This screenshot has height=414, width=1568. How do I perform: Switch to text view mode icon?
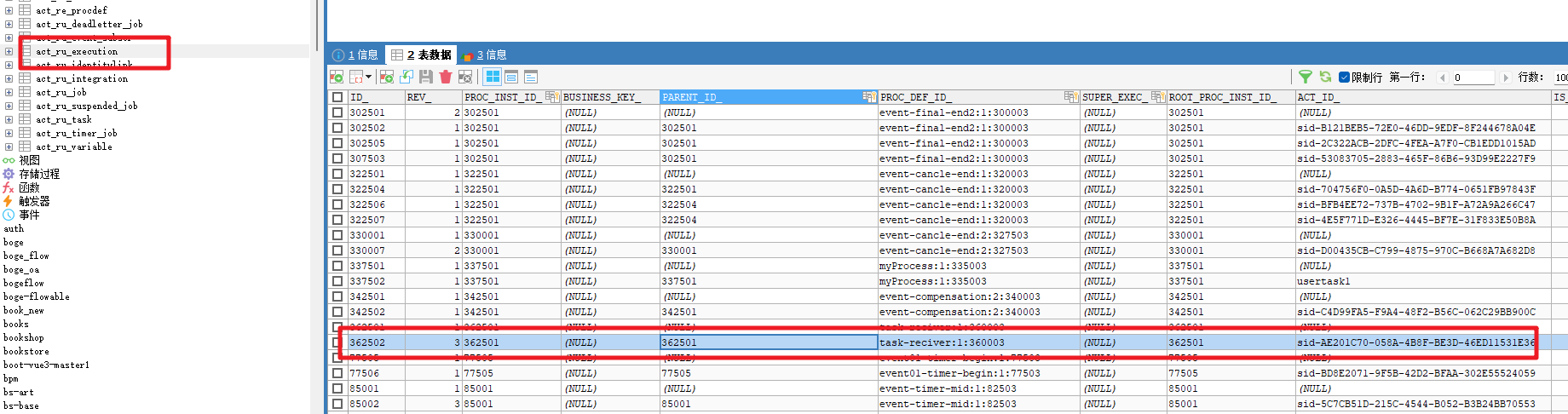click(x=530, y=77)
